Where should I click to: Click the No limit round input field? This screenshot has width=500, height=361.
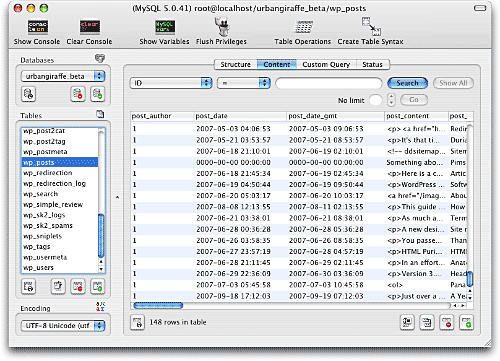[x=376, y=100]
